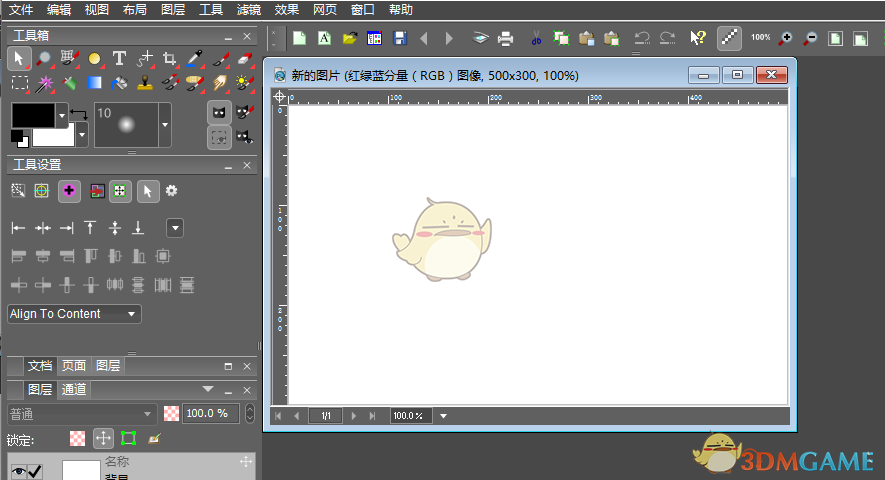The image size is (885, 480).
Task: Click the copy icon in the toolbar
Action: [x=561, y=38]
